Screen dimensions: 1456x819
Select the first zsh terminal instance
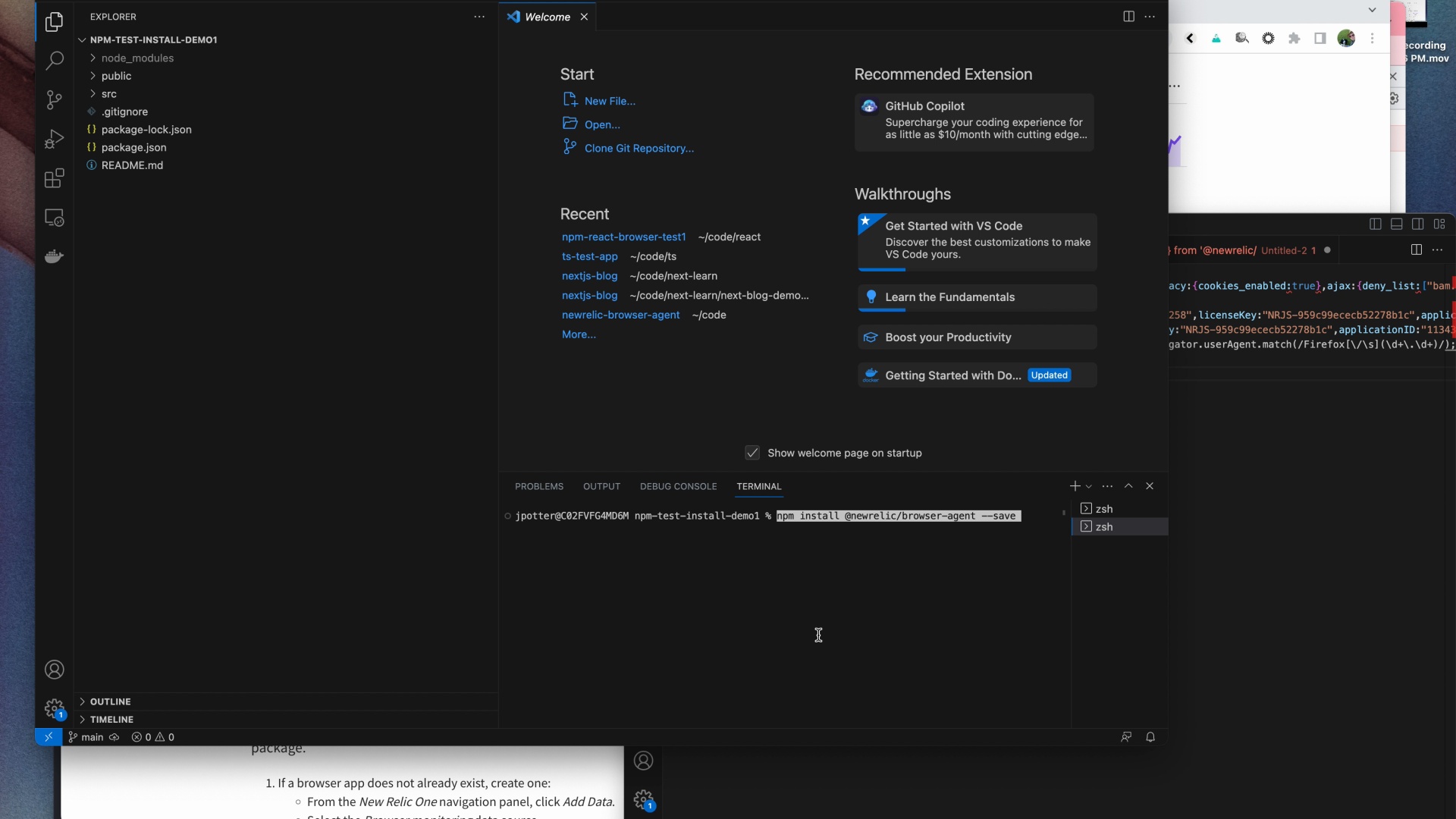[1104, 509]
